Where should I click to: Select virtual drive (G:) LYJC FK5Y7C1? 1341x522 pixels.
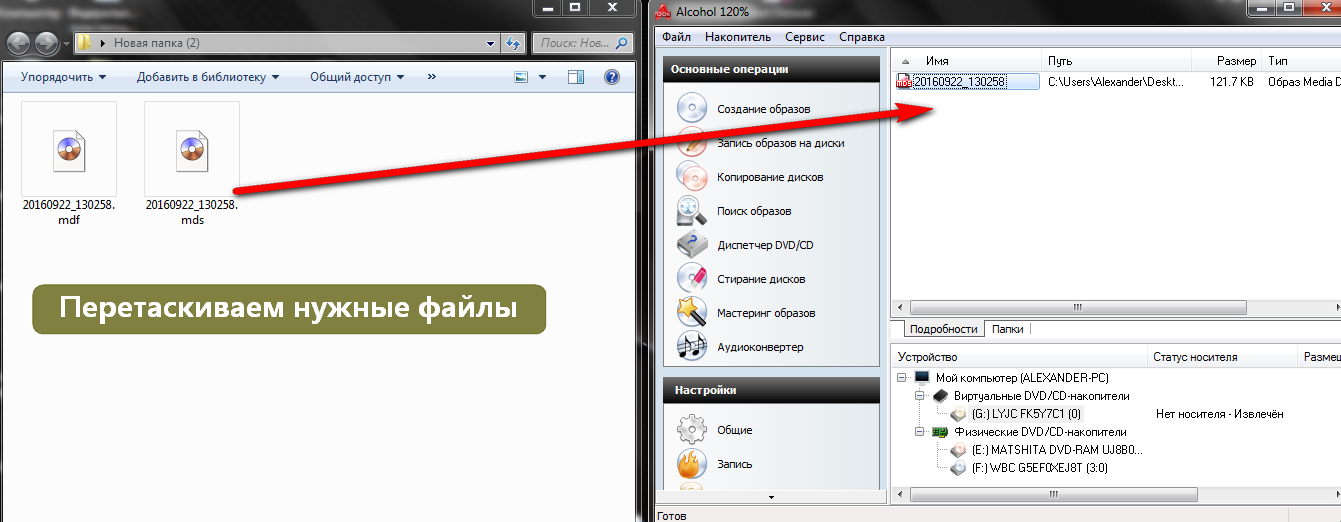1026,413
